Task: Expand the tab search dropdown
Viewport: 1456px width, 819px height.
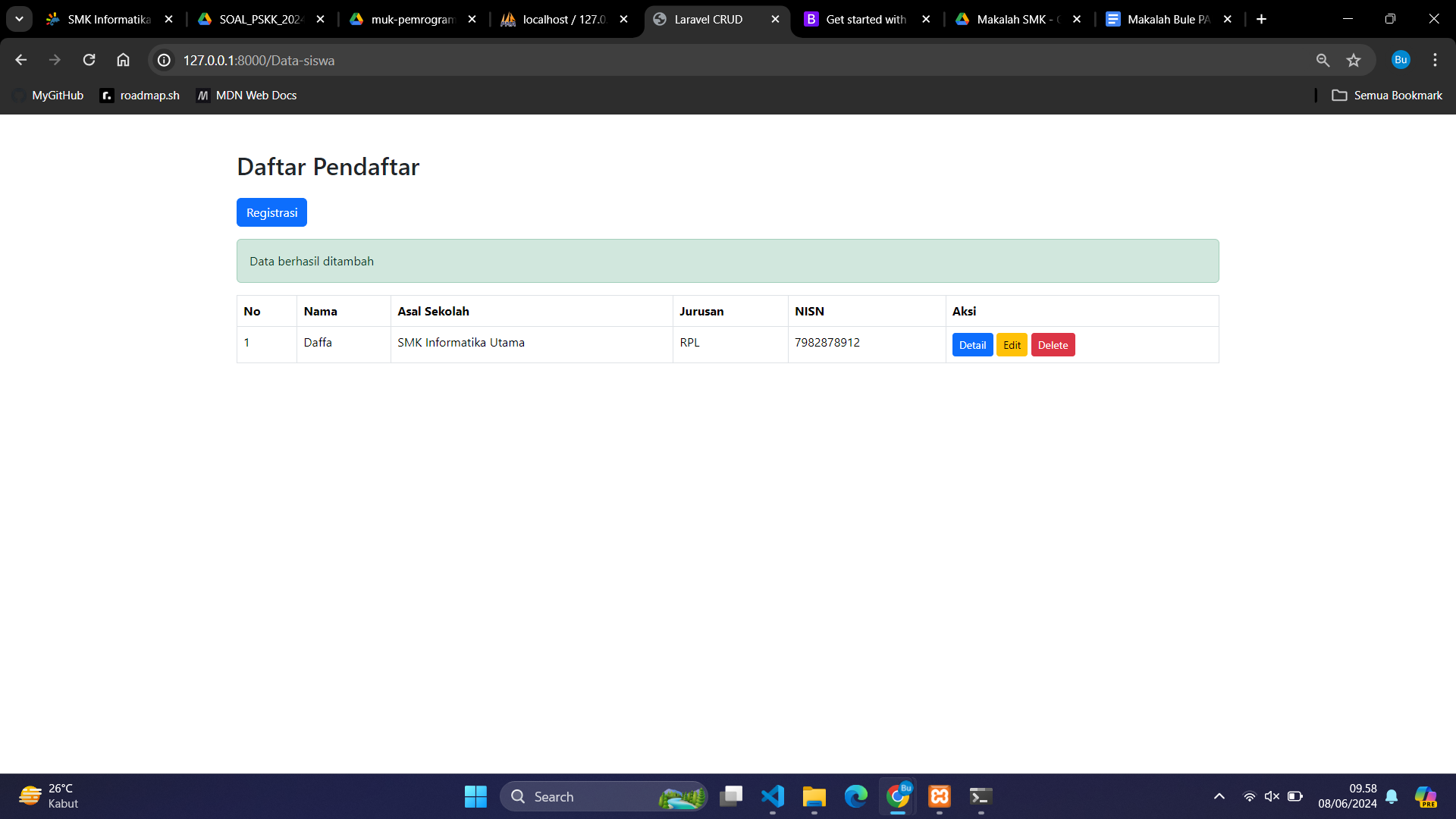Action: click(x=19, y=19)
